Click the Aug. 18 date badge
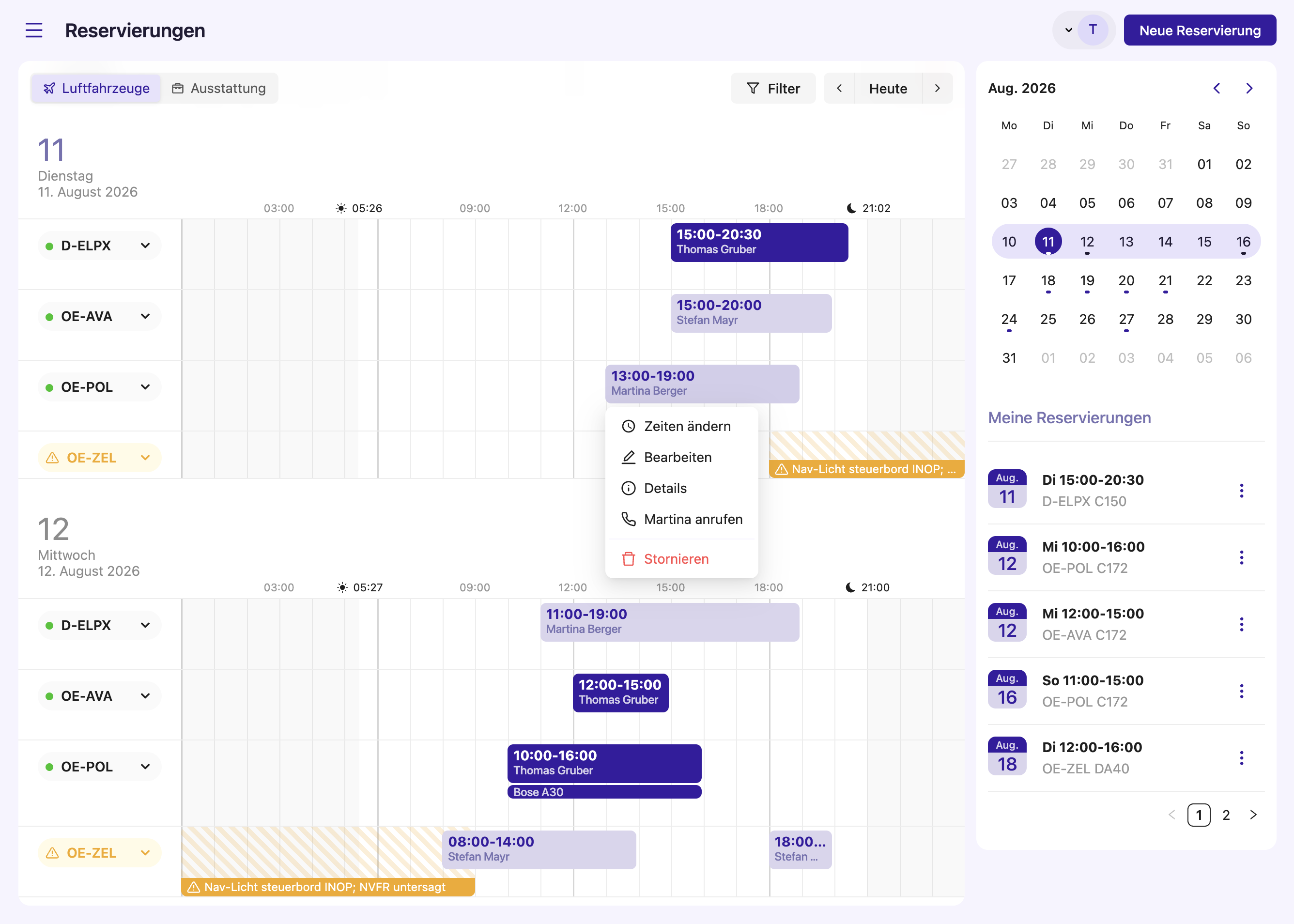 click(x=1007, y=756)
